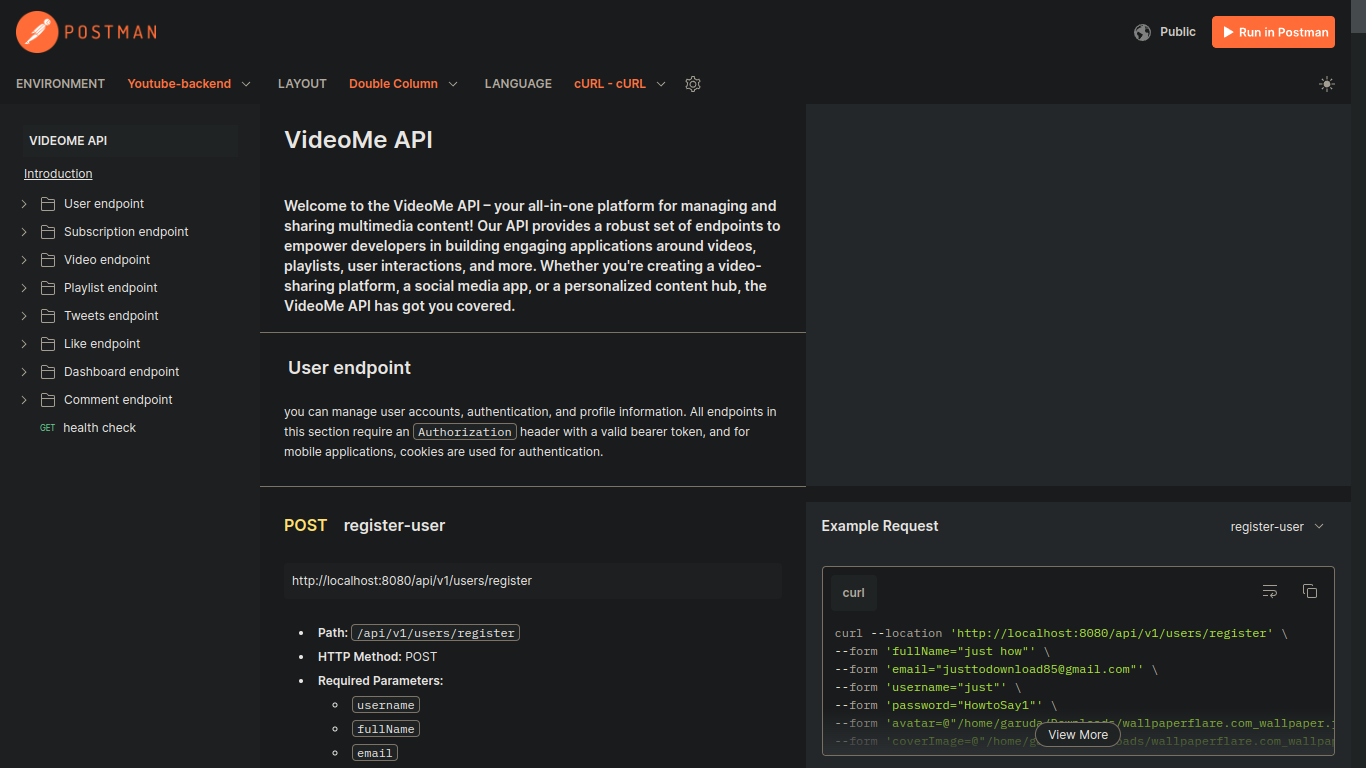The image size is (1366, 768).
Task: Expand the Dashboard endpoint chevron
Action: (x=24, y=372)
